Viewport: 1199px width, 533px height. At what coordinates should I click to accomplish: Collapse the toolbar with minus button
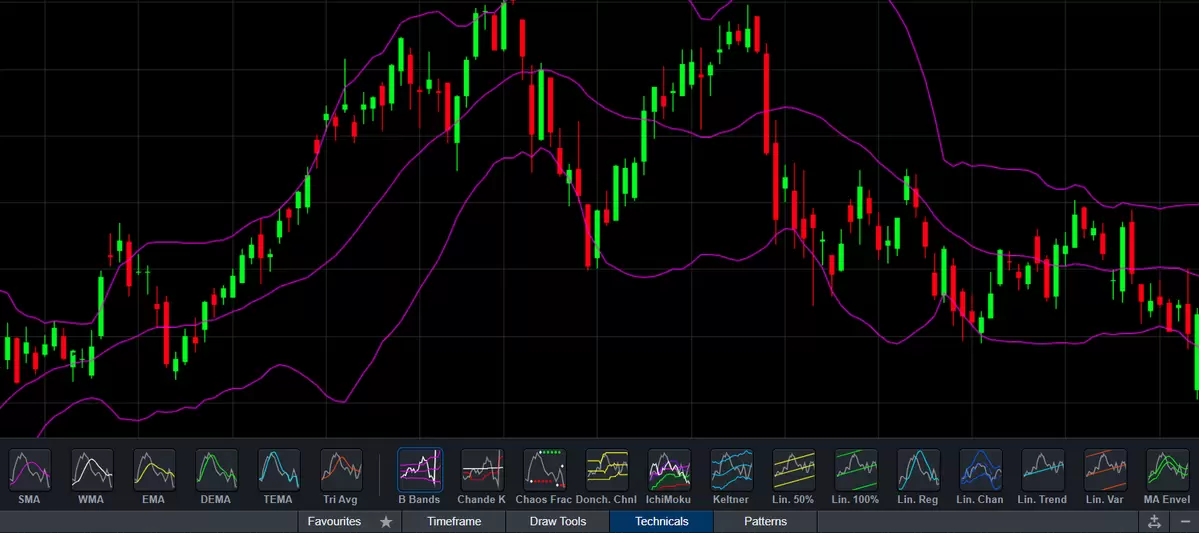pos(1184,522)
